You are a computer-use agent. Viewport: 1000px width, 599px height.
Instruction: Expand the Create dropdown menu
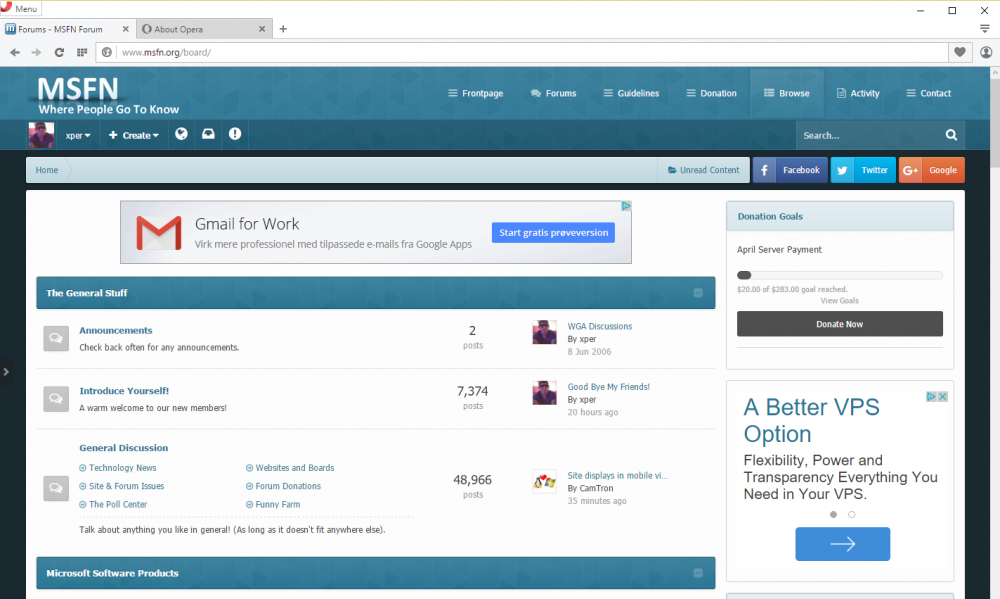(134, 135)
